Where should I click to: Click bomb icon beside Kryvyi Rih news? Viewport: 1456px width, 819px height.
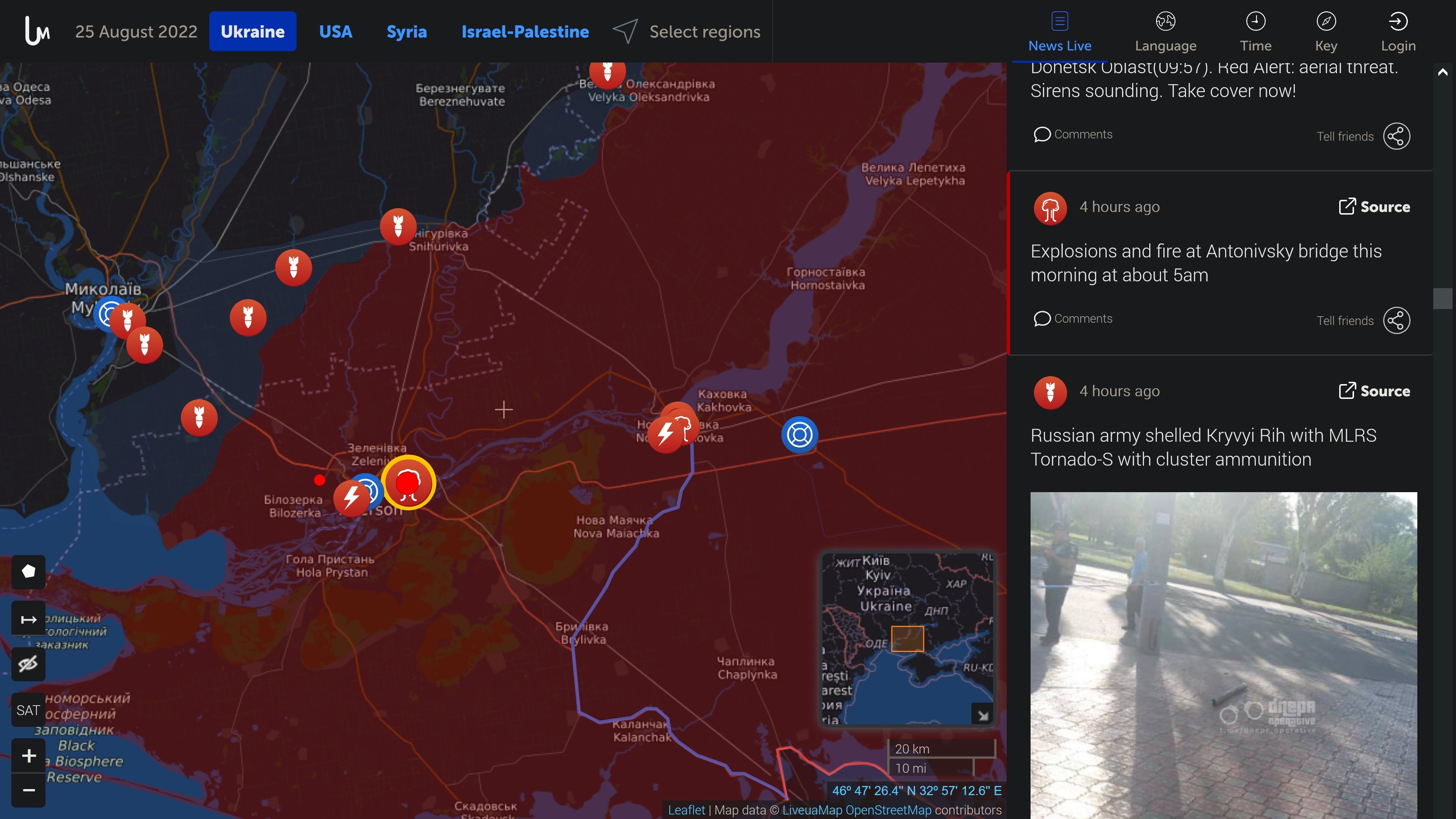pos(1050,393)
